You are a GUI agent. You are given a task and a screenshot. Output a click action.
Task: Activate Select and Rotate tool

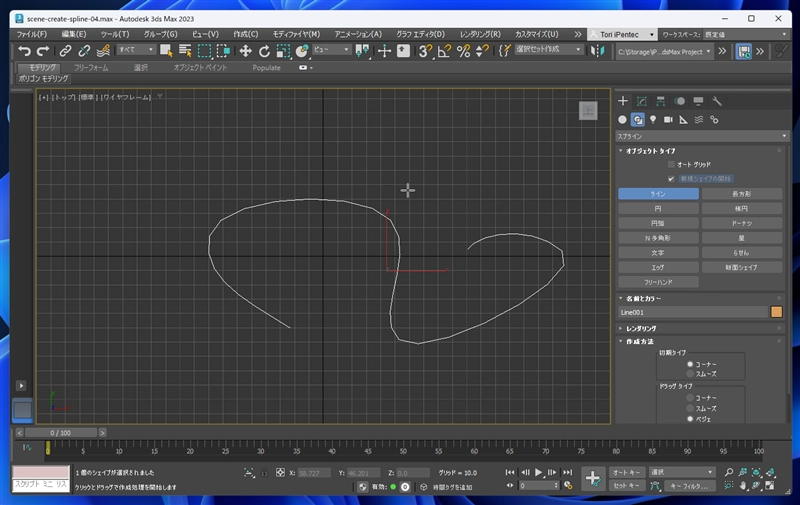pos(264,50)
